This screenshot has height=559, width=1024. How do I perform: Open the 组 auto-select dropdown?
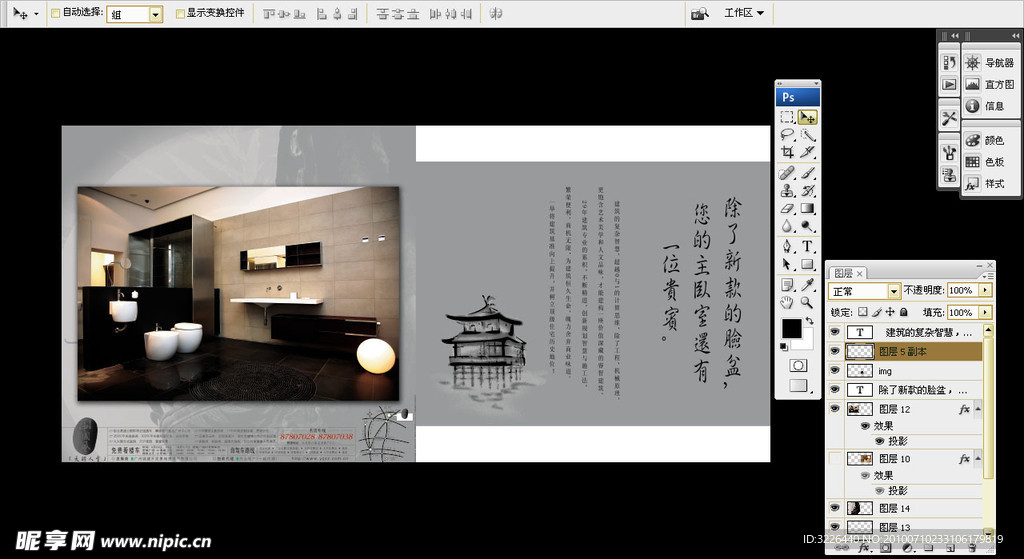click(x=155, y=14)
